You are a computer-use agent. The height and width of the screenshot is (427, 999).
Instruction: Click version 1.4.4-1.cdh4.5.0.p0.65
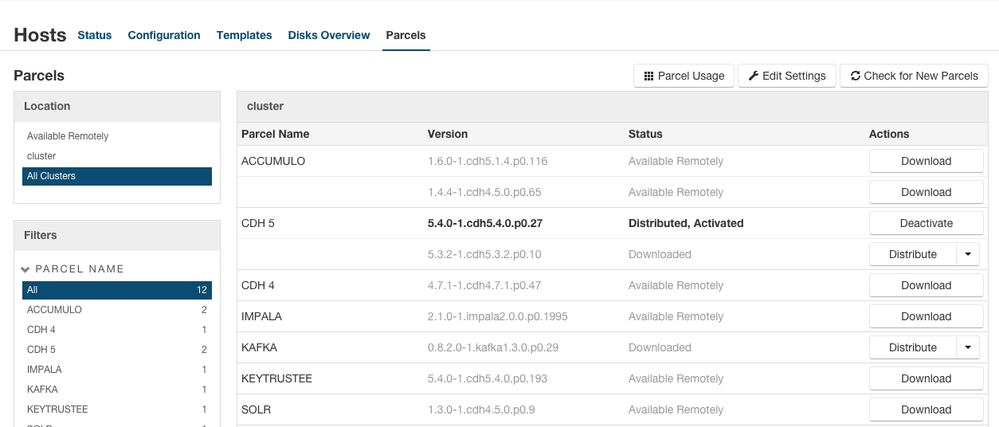pos(484,192)
